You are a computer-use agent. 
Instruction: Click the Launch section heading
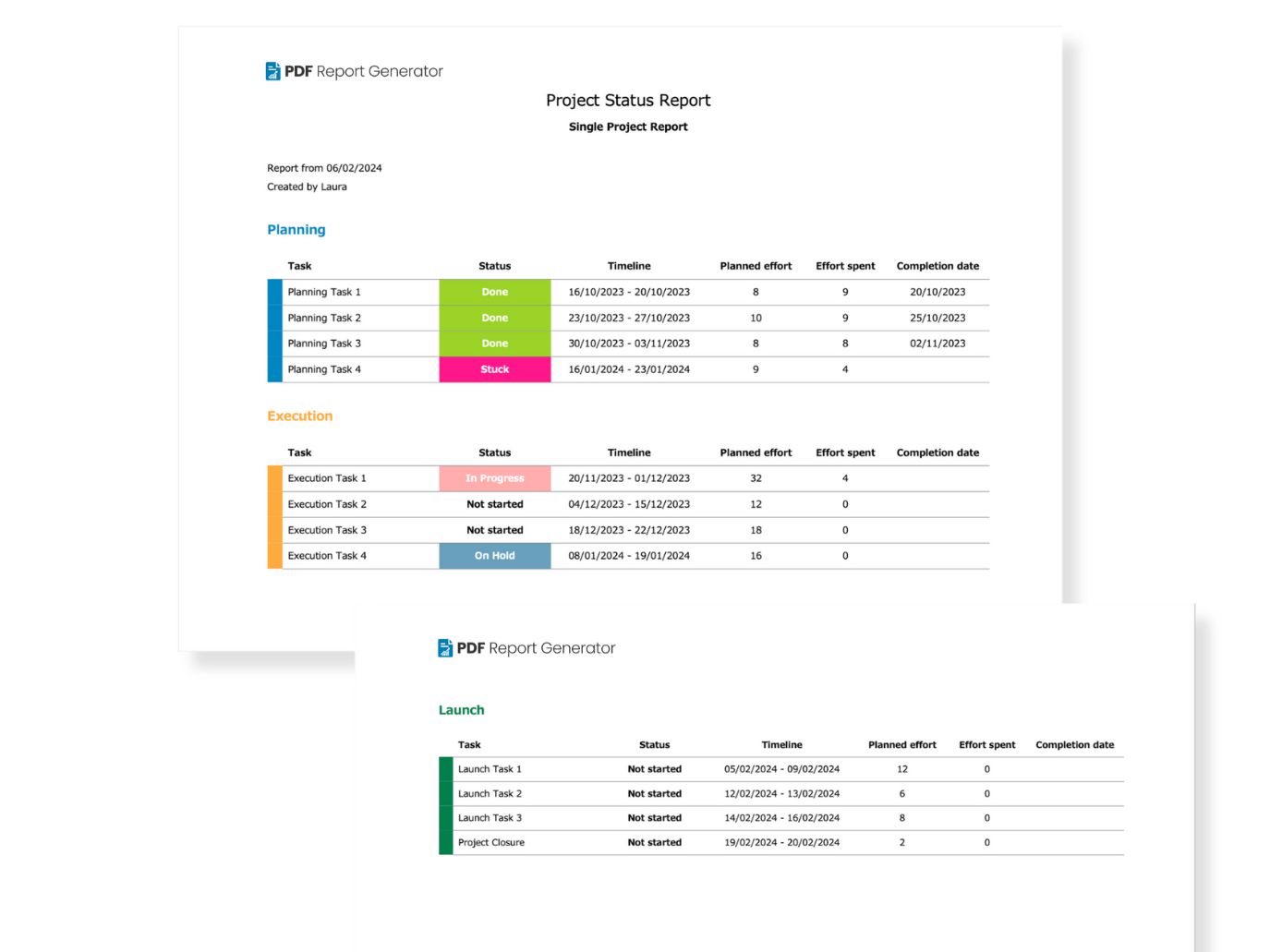[462, 710]
